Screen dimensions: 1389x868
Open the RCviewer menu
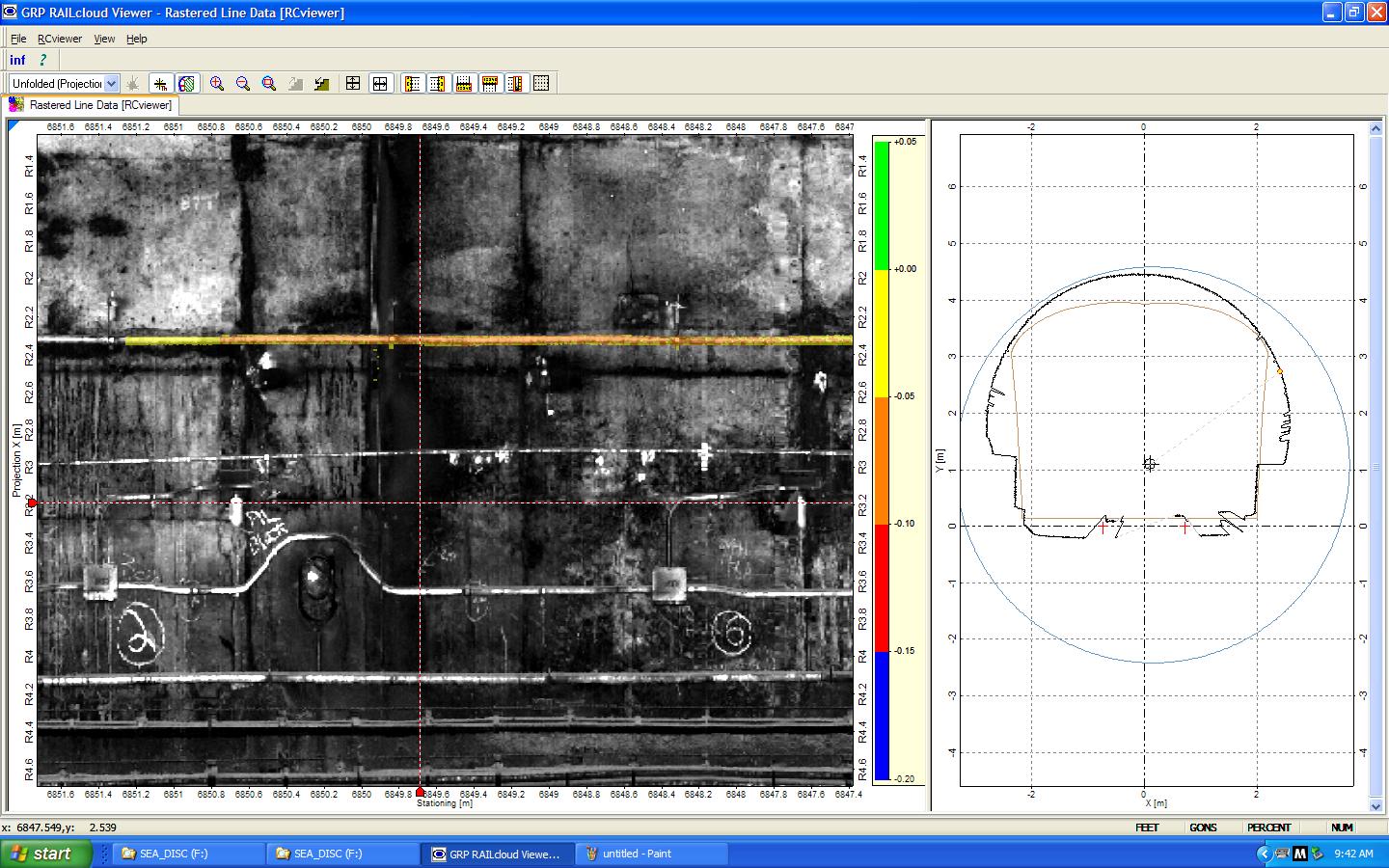(60, 39)
